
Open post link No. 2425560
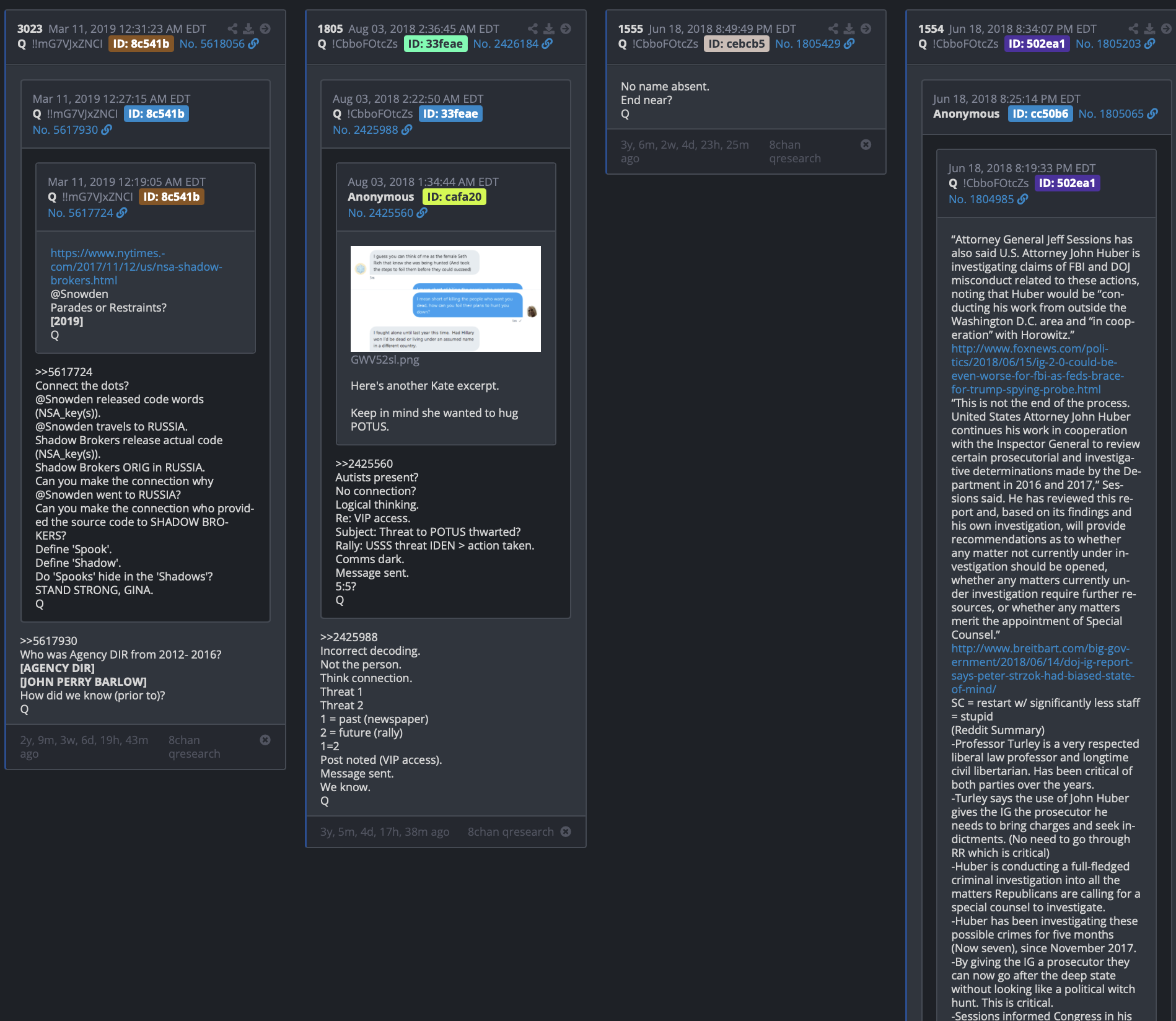[380, 213]
